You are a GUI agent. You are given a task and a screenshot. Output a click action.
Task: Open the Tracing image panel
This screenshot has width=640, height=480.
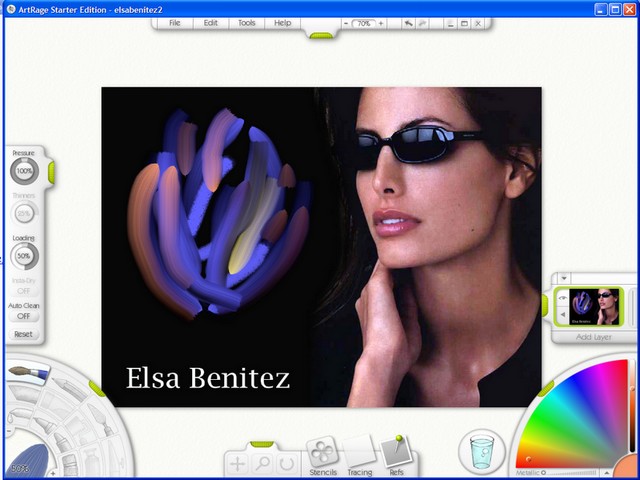click(x=359, y=454)
